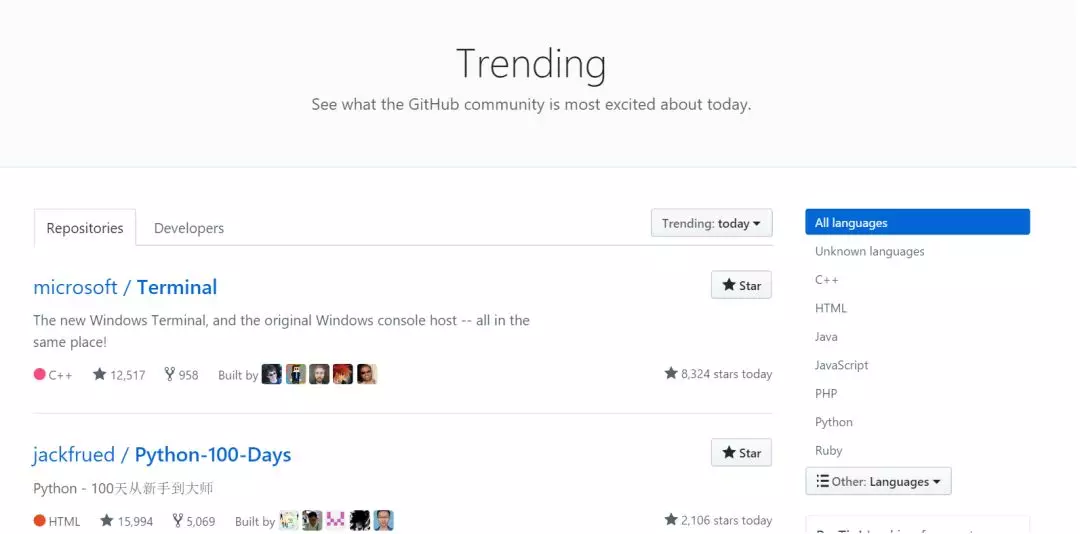Select All languages filter

[917, 223]
